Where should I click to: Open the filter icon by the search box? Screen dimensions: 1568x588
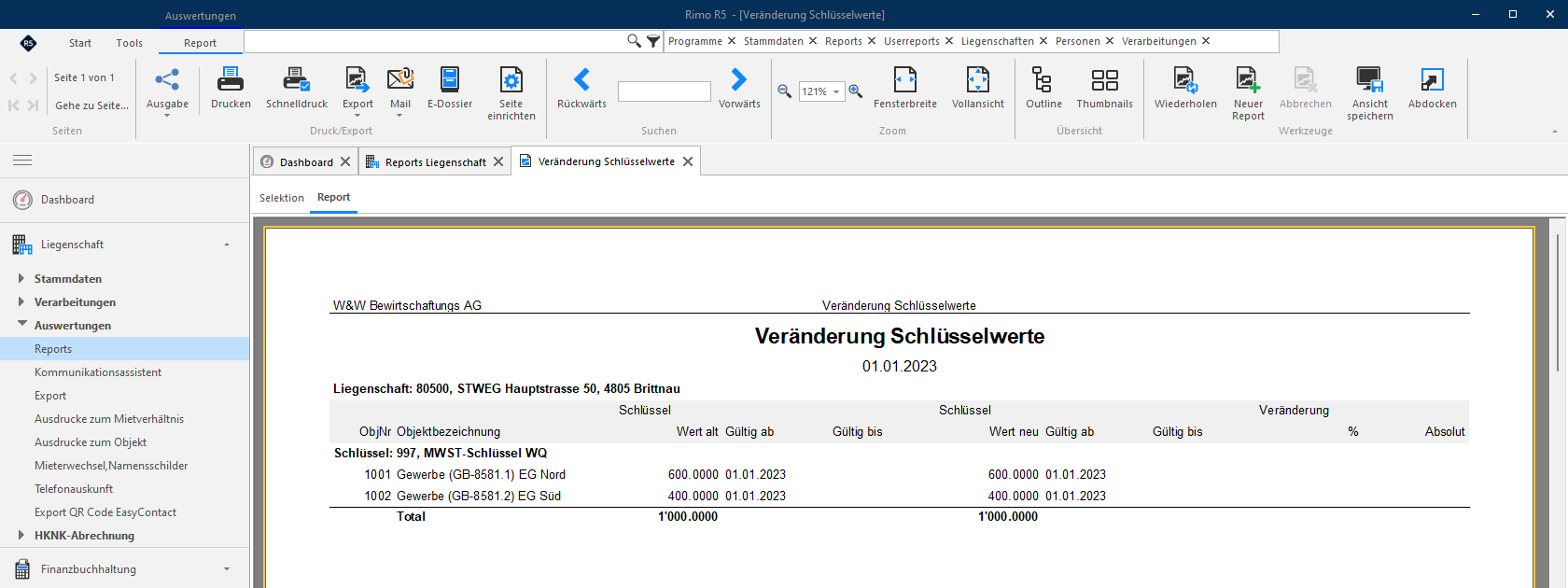click(653, 41)
